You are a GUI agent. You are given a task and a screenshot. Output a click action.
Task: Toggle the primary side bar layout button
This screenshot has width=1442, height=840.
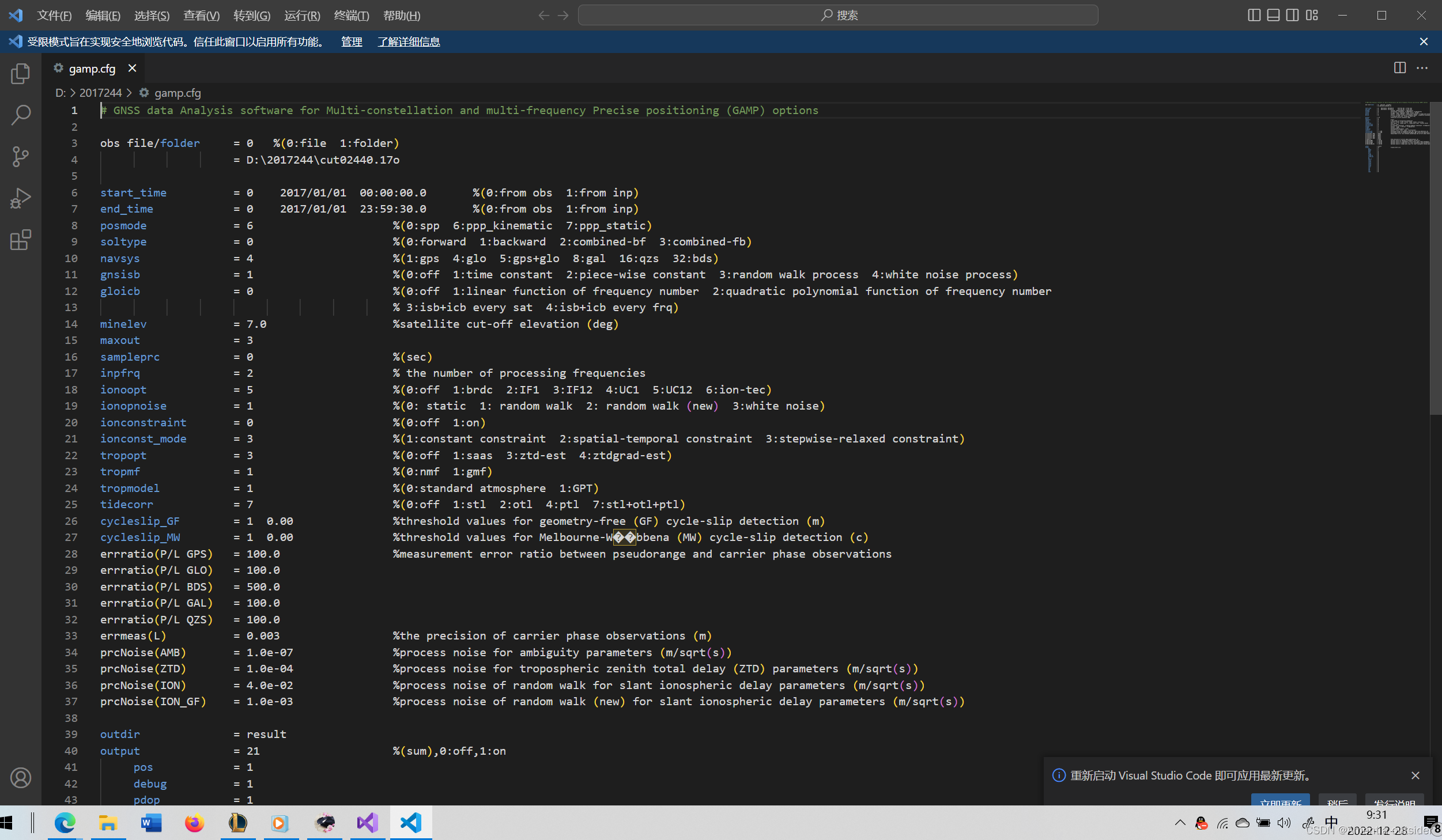click(x=1254, y=16)
